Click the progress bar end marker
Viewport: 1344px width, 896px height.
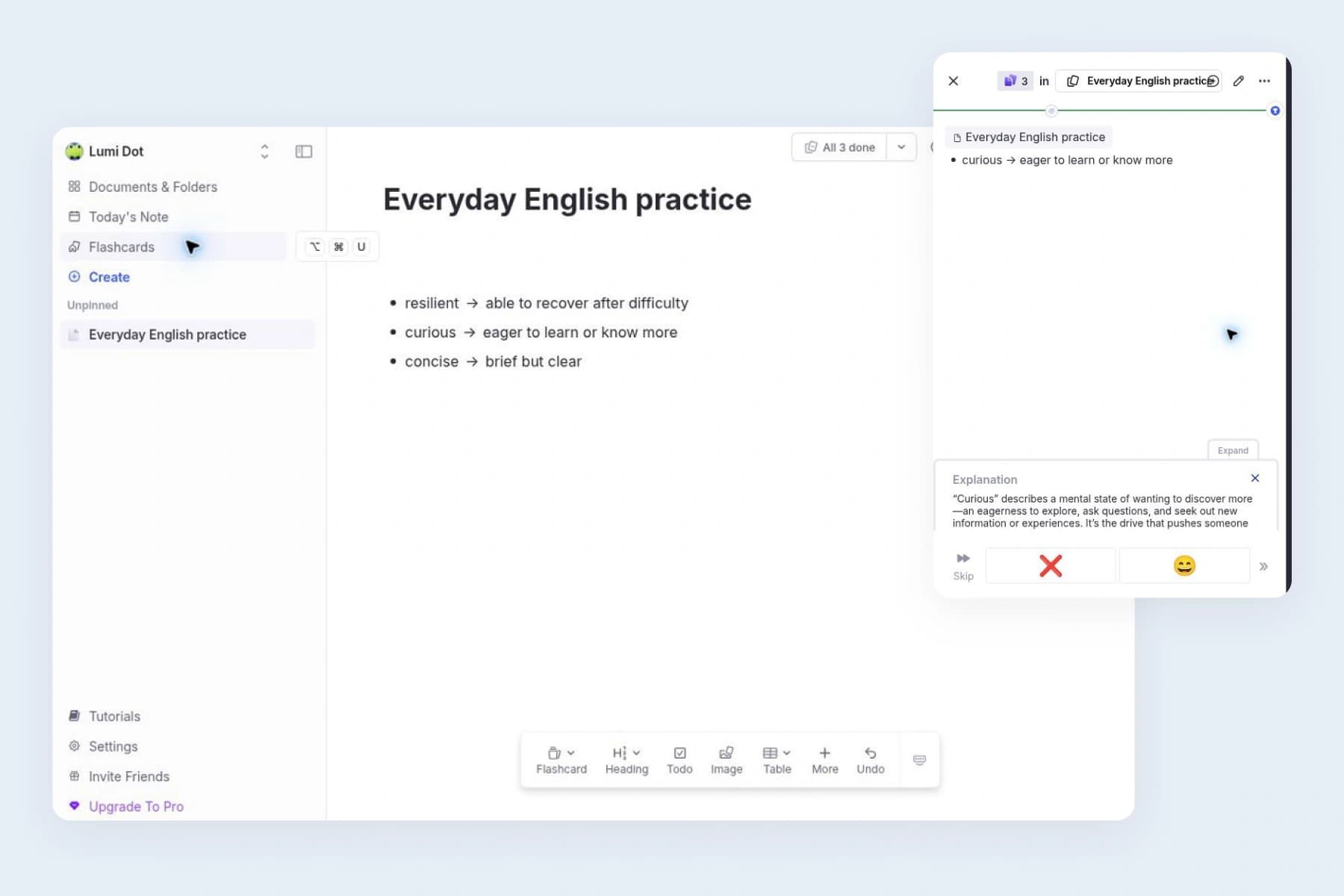[x=1275, y=111]
